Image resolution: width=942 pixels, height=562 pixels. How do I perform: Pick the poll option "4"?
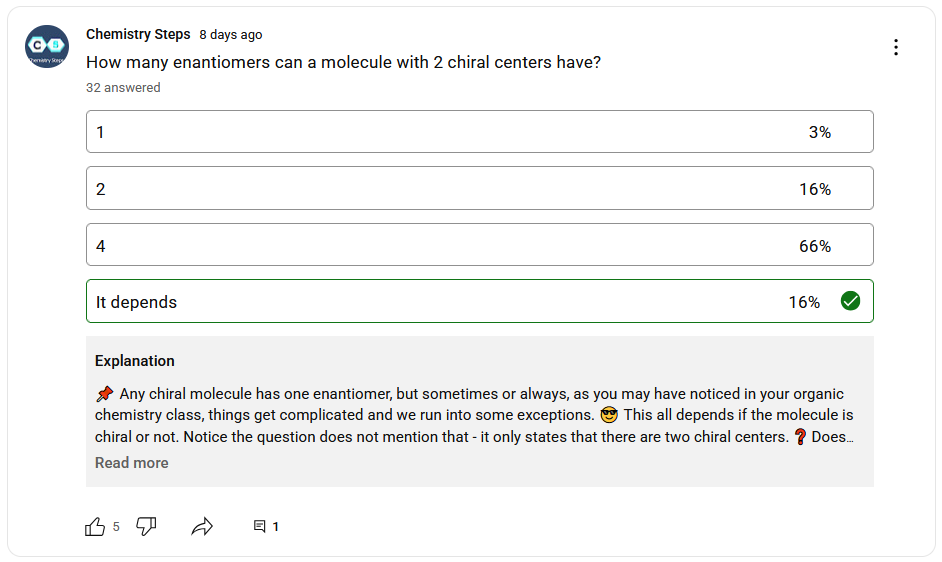pyautogui.click(x=479, y=245)
